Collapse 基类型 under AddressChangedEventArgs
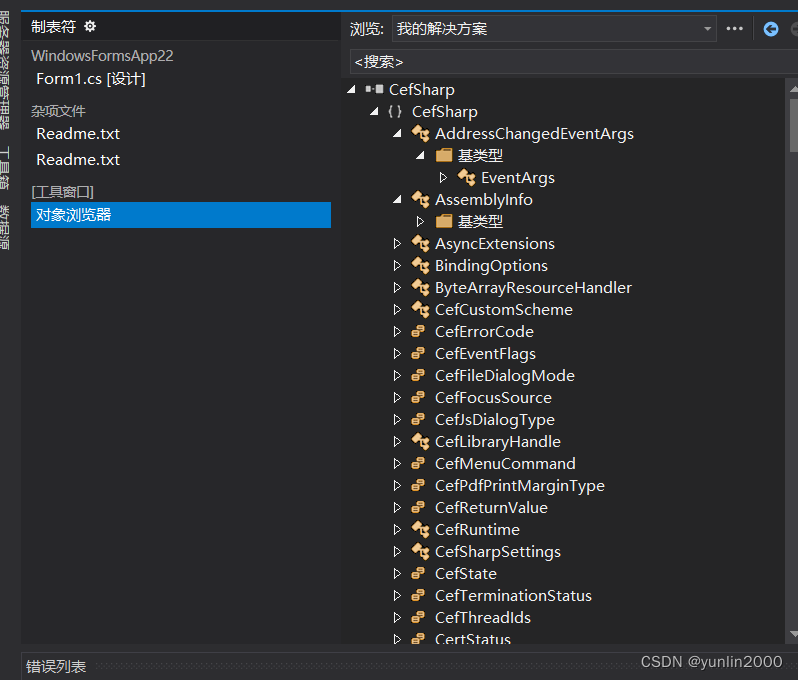The image size is (798, 680). (420, 155)
